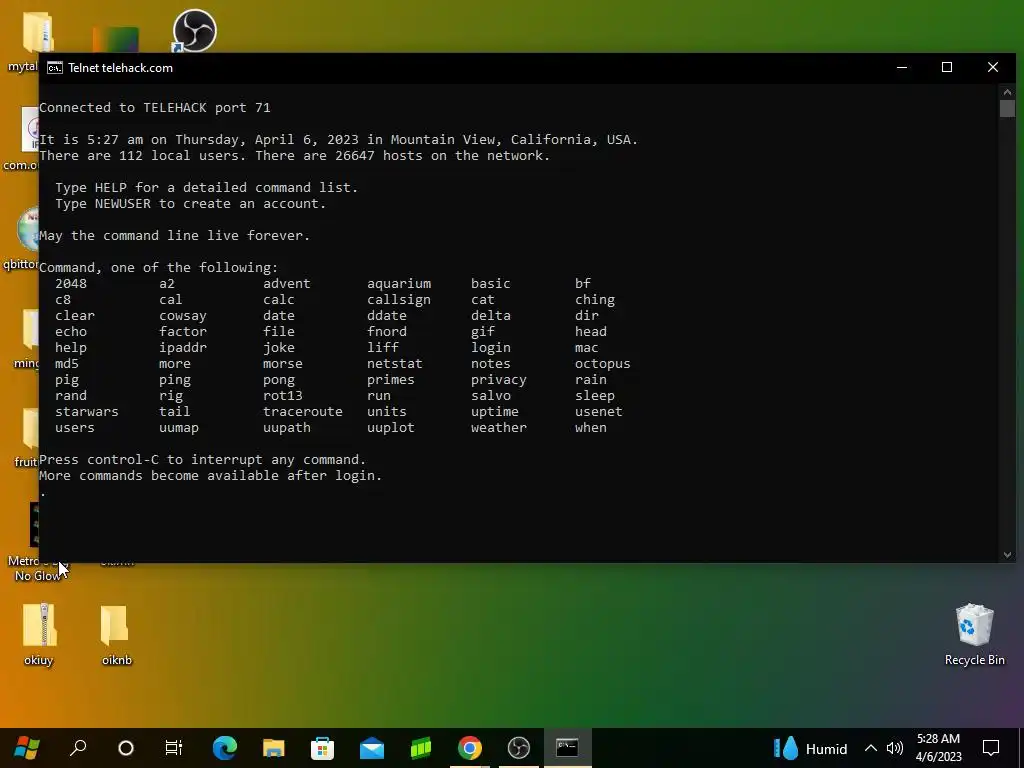The width and height of the screenshot is (1024, 768).
Task: Open Cortana circle icon on taskbar
Action: point(126,748)
